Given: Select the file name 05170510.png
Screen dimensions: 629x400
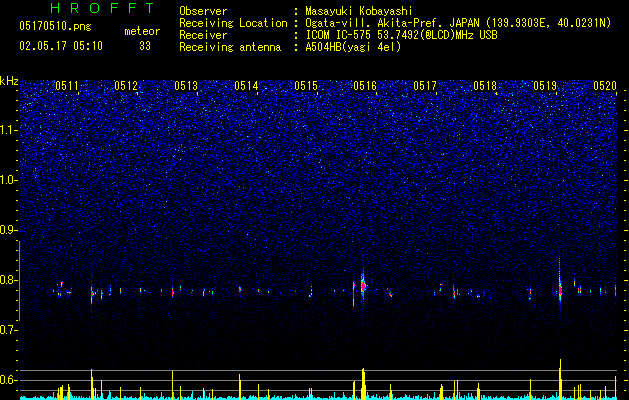Looking at the screenshot, I should click(x=55, y=26).
